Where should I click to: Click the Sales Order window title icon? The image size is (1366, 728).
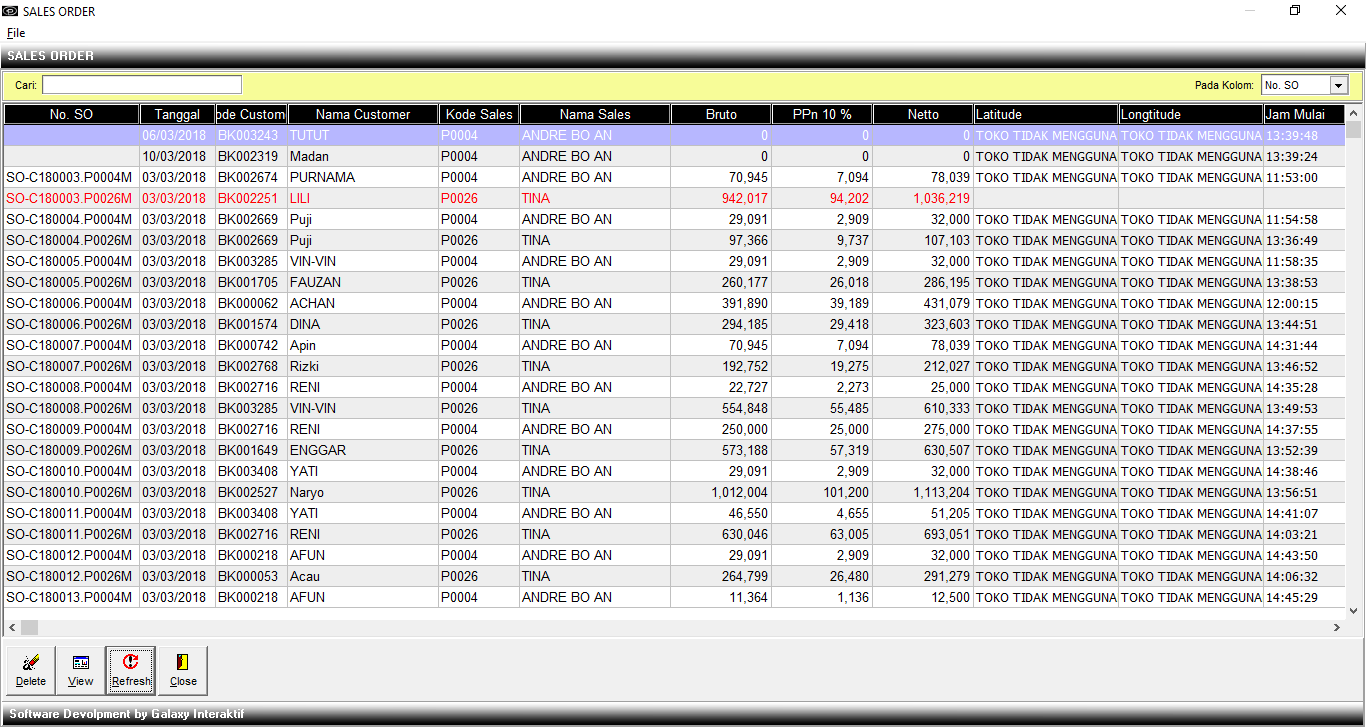[11, 11]
